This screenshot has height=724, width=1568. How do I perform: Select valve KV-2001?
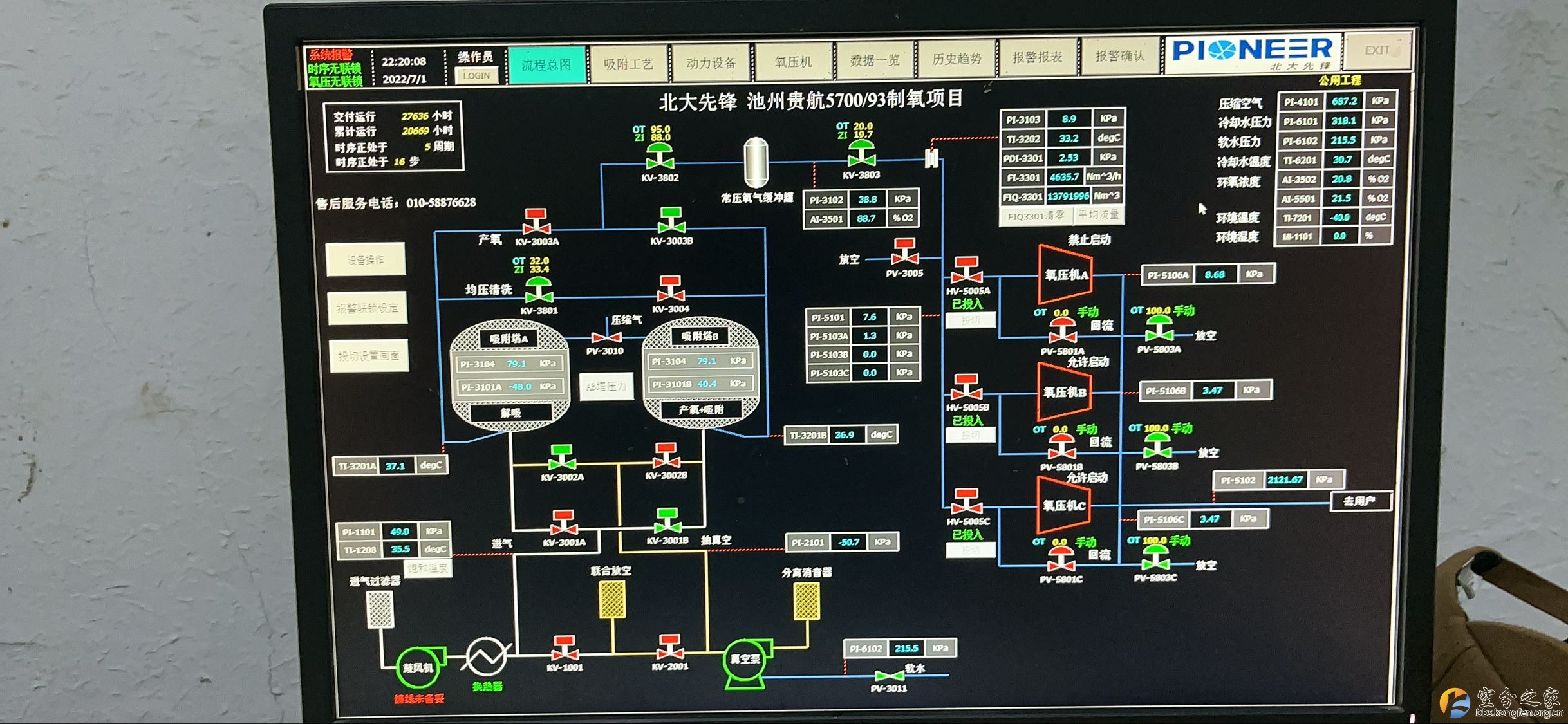[x=669, y=647]
